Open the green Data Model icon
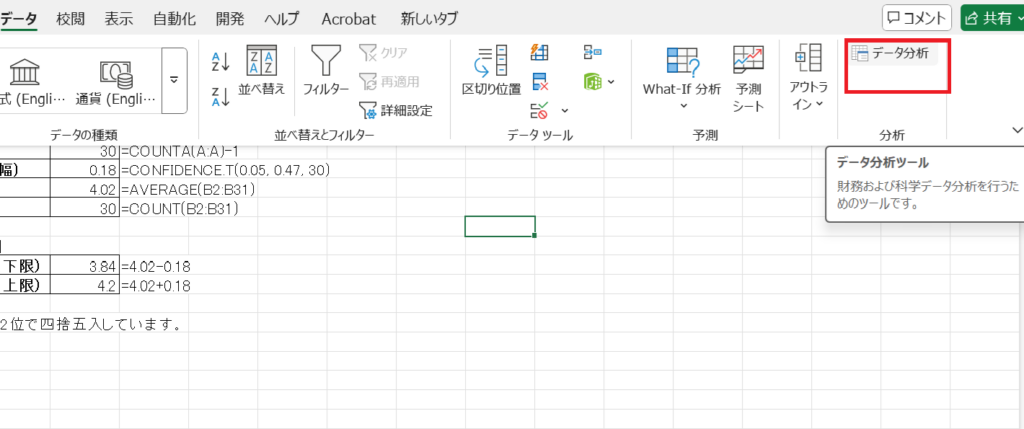 click(592, 82)
